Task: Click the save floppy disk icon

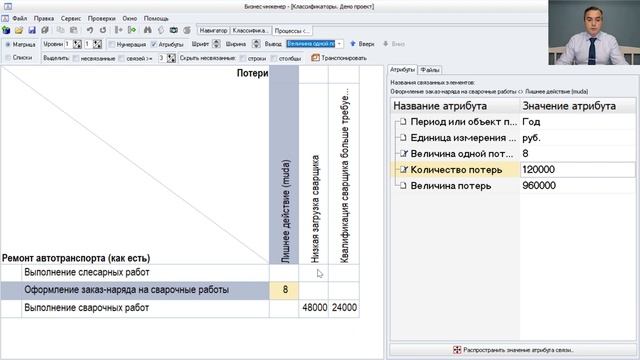Action: coord(32,30)
